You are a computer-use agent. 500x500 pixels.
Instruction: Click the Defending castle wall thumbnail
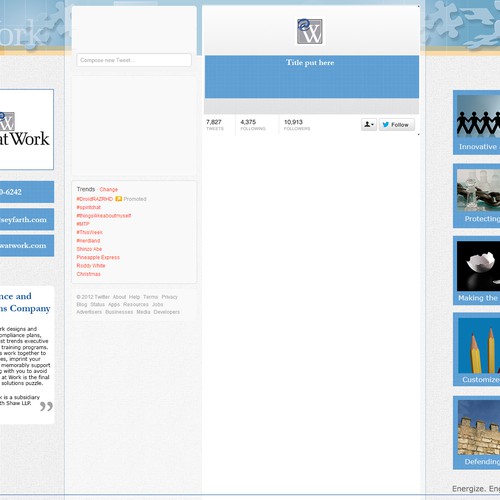tap(479, 428)
